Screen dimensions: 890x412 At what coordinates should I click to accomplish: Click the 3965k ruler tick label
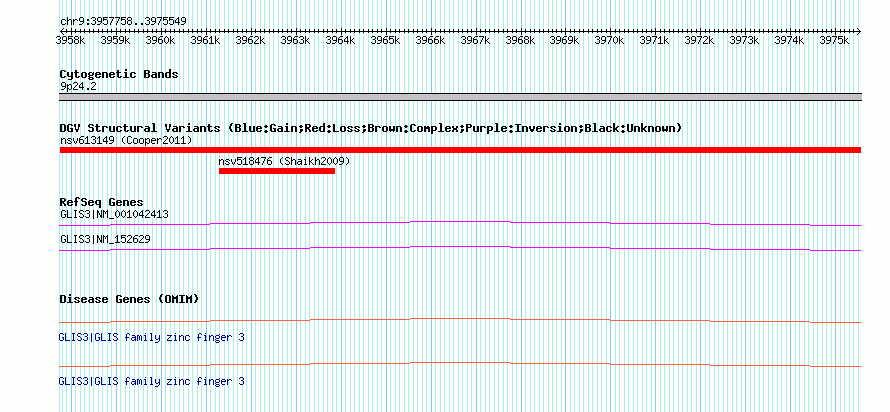coord(385,41)
